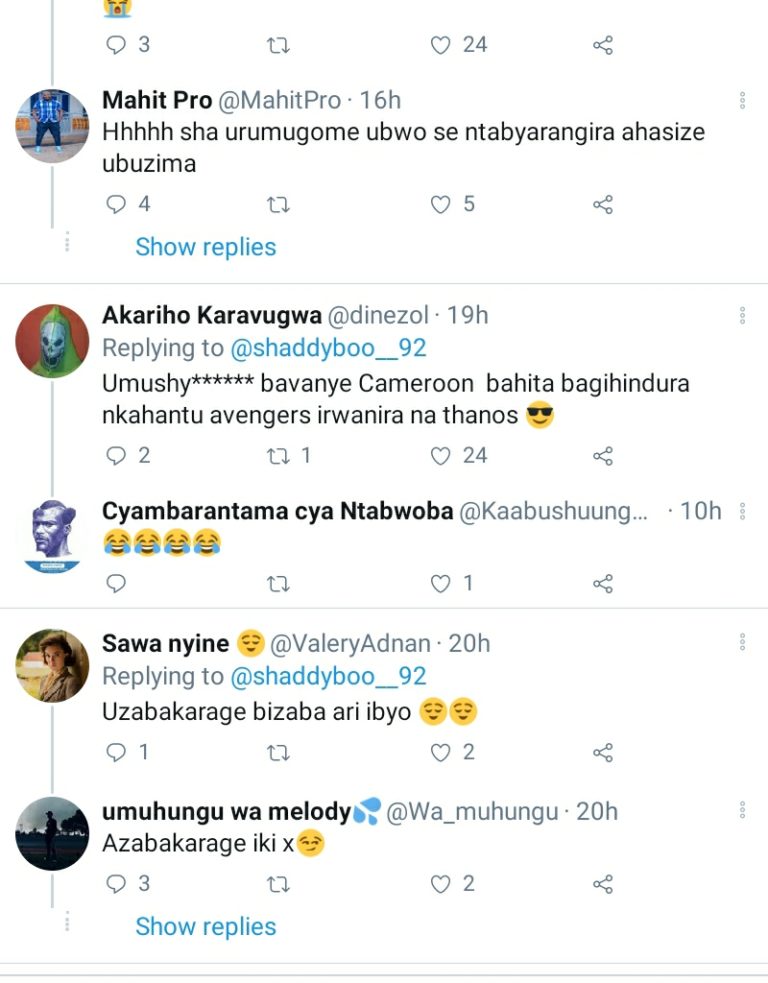Image resolution: width=768 pixels, height=983 pixels.
Task: Like Akariho Karavugwa's avengers tweet
Action: [441, 456]
